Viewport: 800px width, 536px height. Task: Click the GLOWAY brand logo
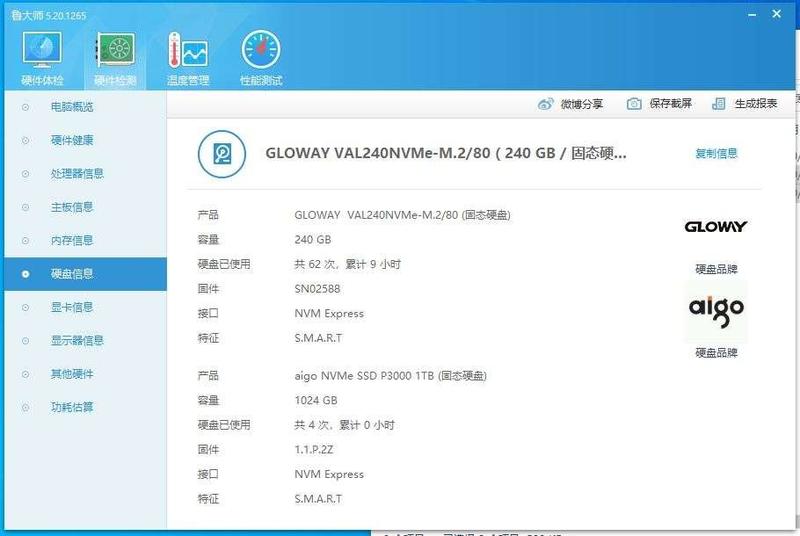click(x=715, y=226)
